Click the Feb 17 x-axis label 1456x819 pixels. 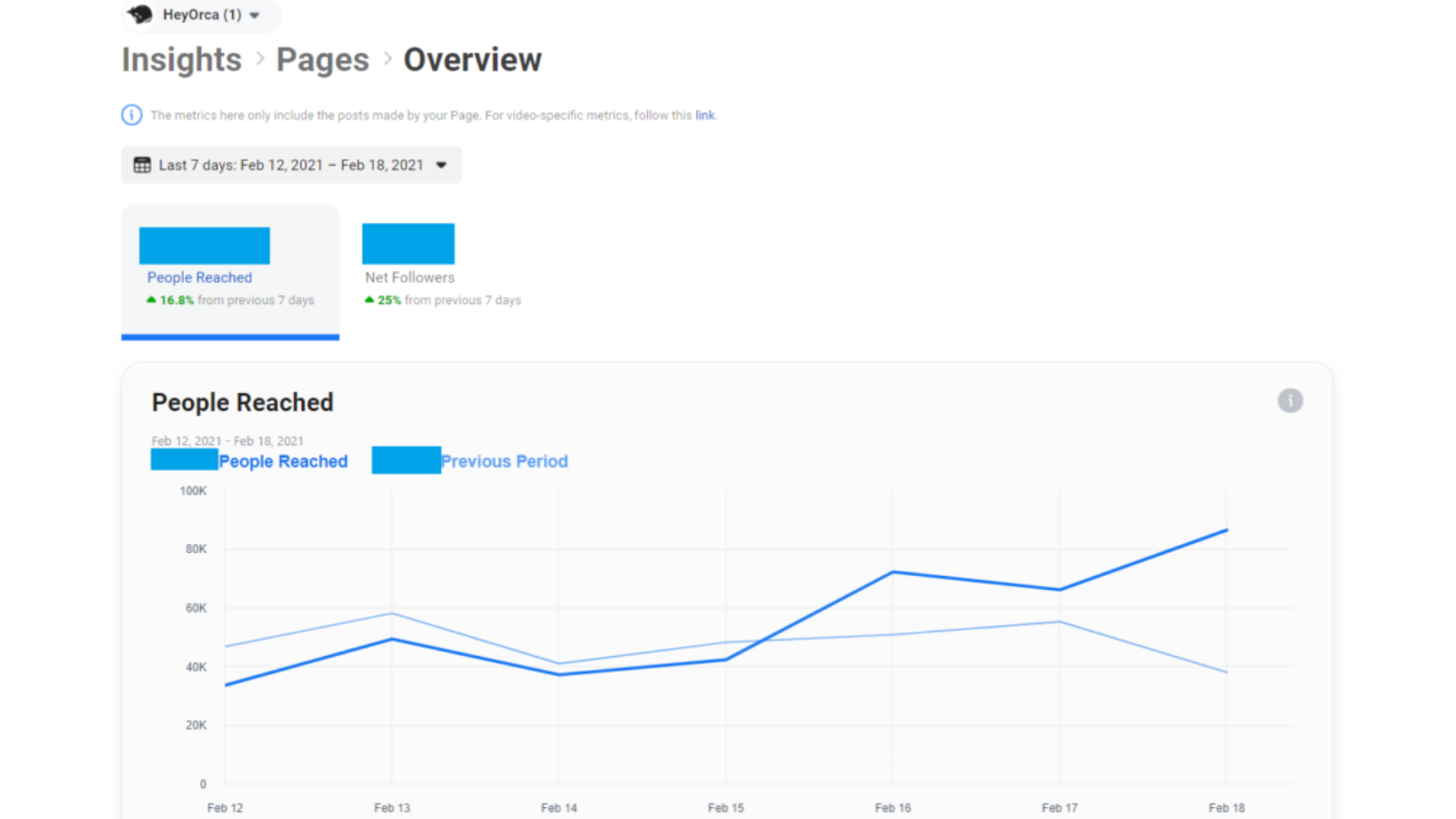pos(1060,808)
